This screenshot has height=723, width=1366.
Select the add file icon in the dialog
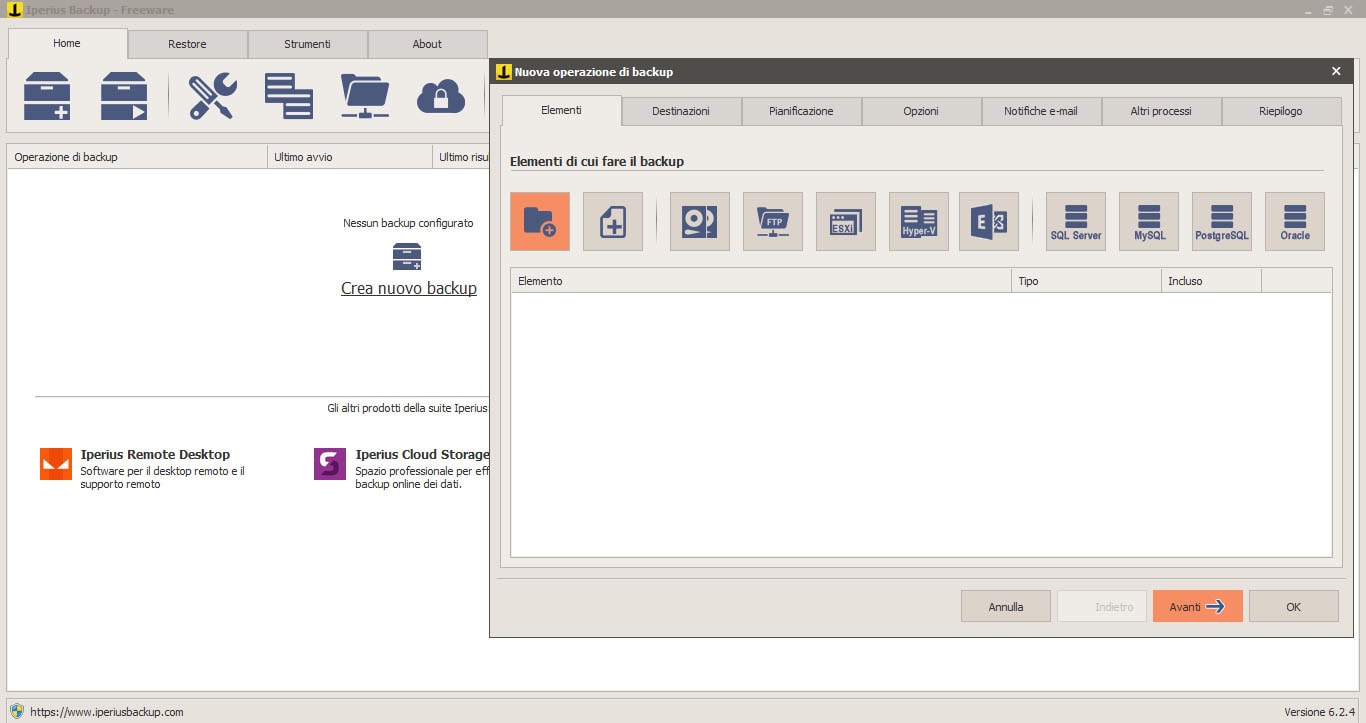[612, 221]
